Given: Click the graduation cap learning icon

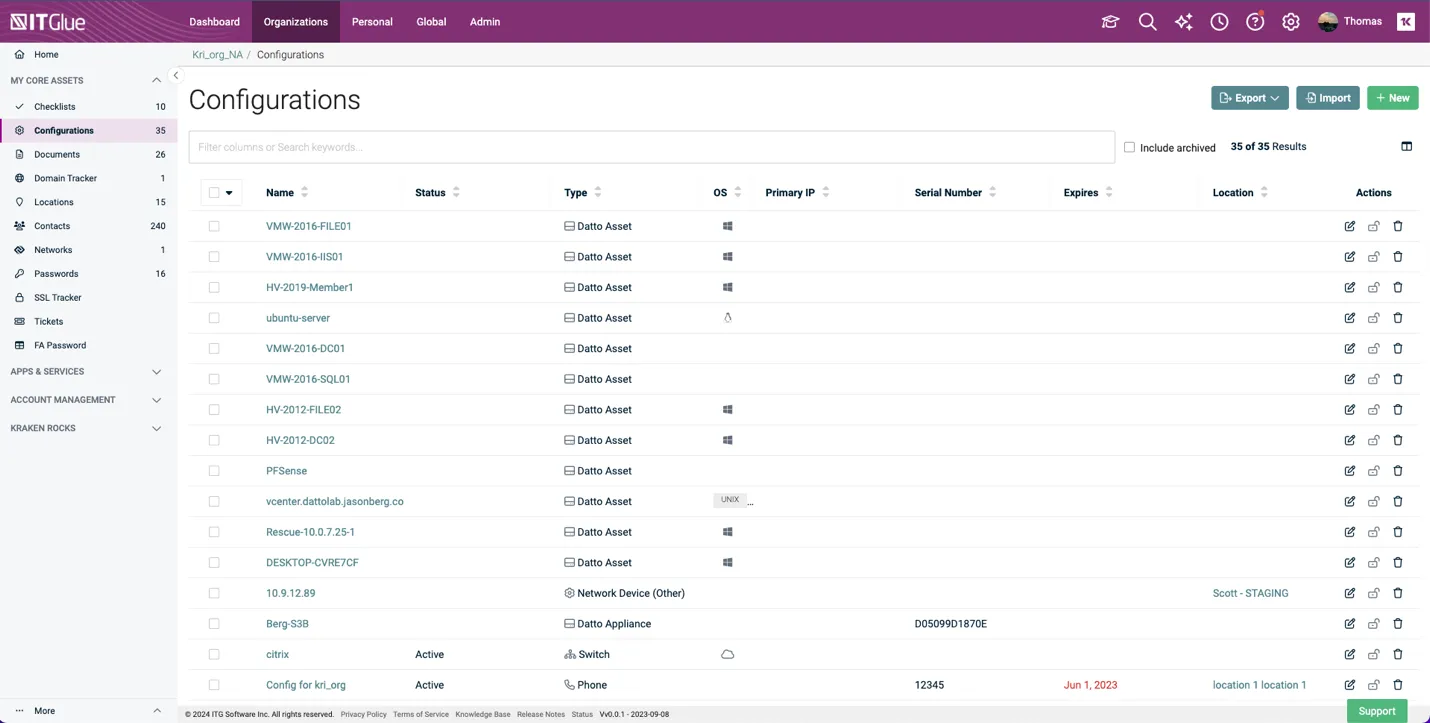Looking at the screenshot, I should pyautogui.click(x=1110, y=22).
